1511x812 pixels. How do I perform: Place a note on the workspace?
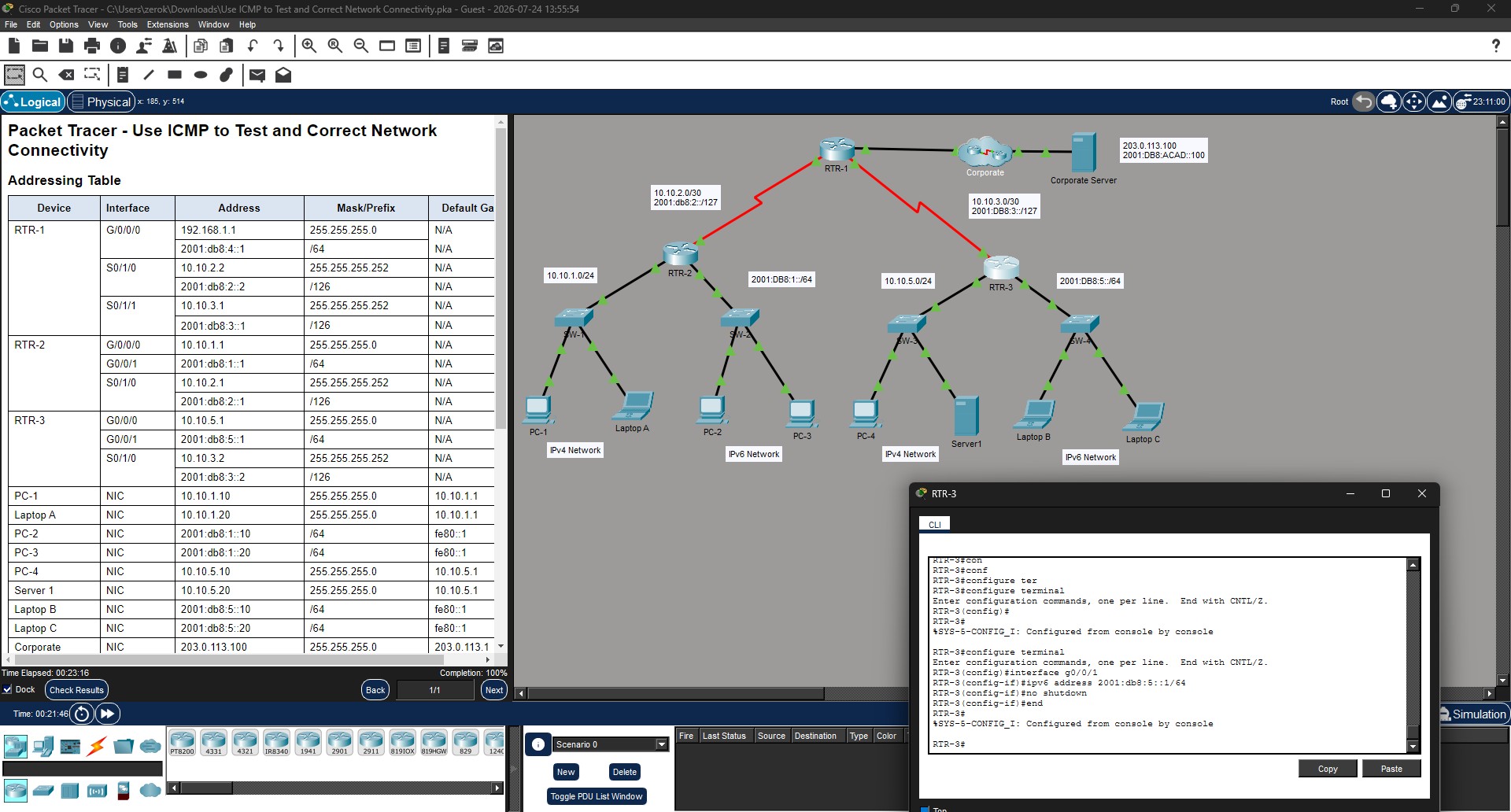coord(123,75)
